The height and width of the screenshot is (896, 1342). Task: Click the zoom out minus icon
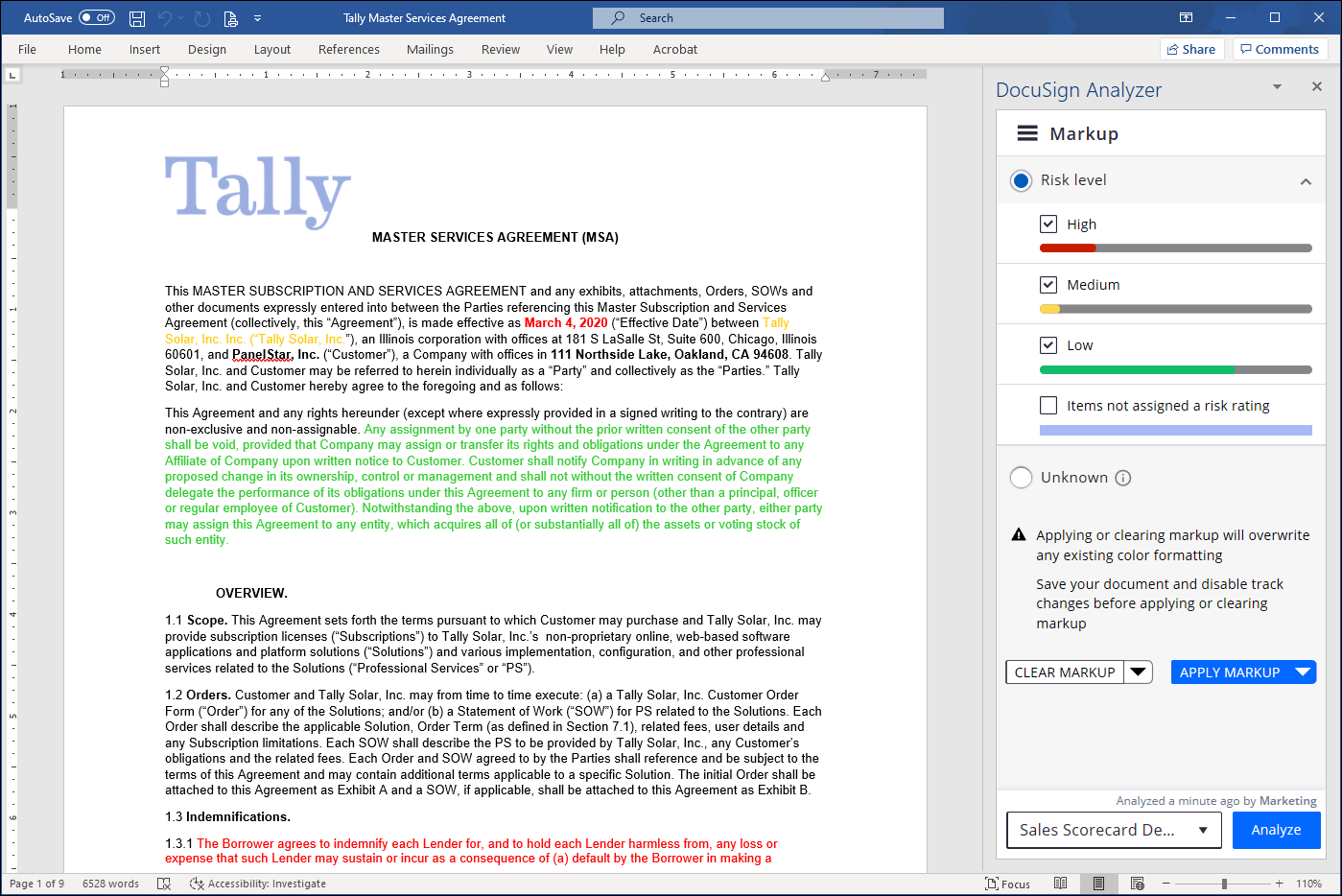tap(1166, 884)
